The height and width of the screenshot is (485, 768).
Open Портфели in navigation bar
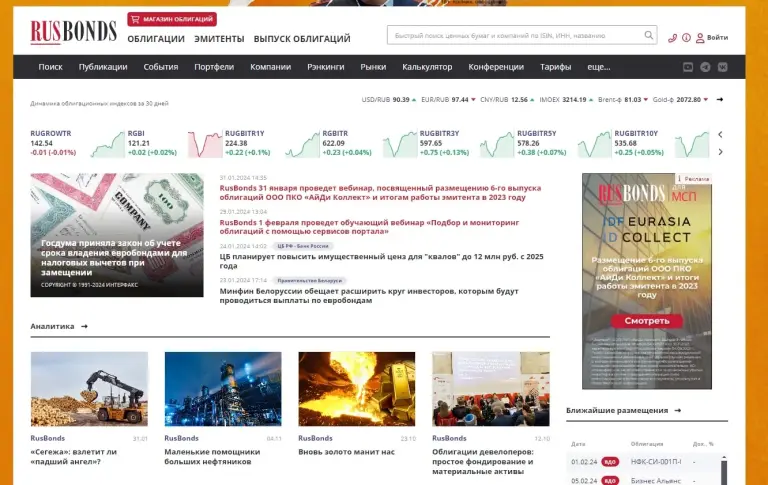pyautogui.click(x=214, y=67)
